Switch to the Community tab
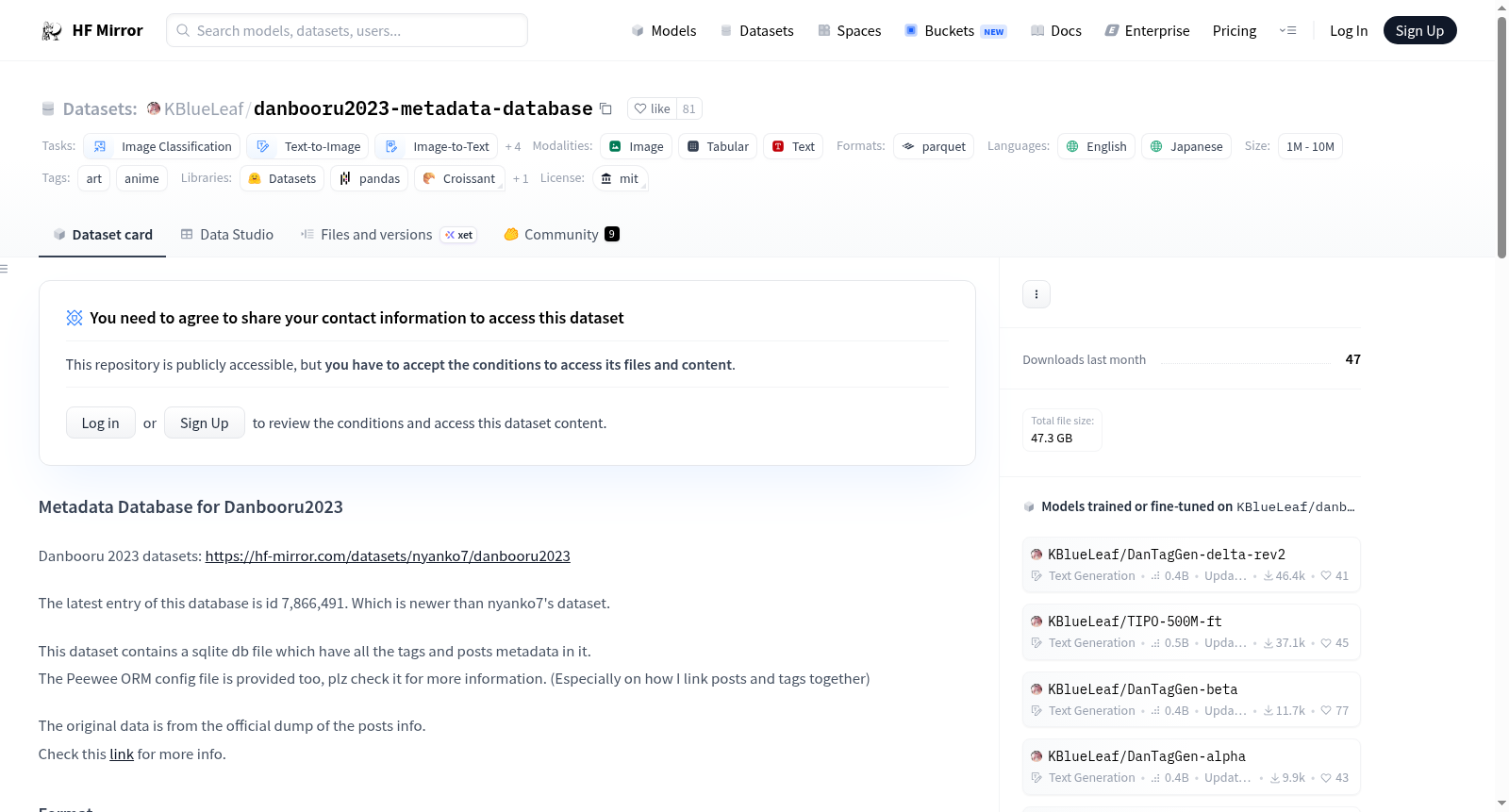Image resolution: width=1509 pixels, height=812 pixels. pos(561,235)
